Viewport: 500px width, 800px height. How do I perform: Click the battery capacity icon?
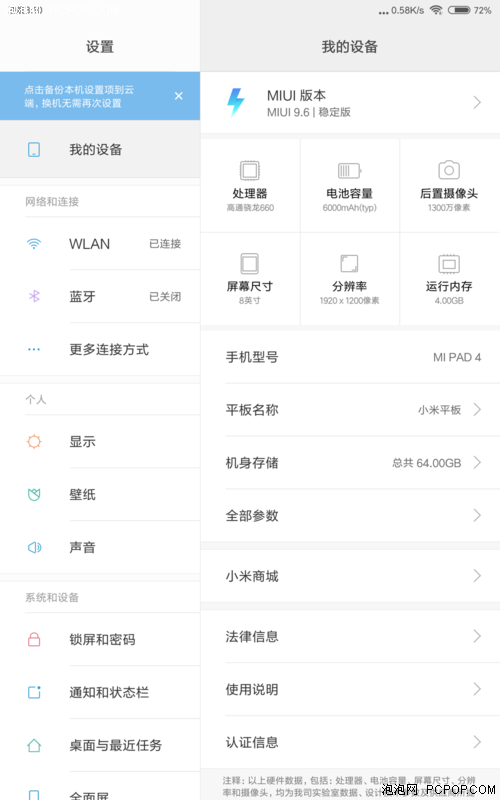[349, 170]
